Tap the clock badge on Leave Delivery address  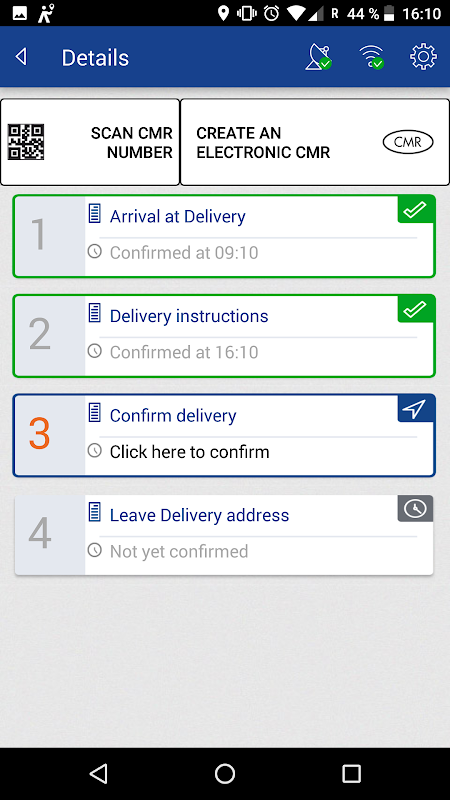[415, 509]
